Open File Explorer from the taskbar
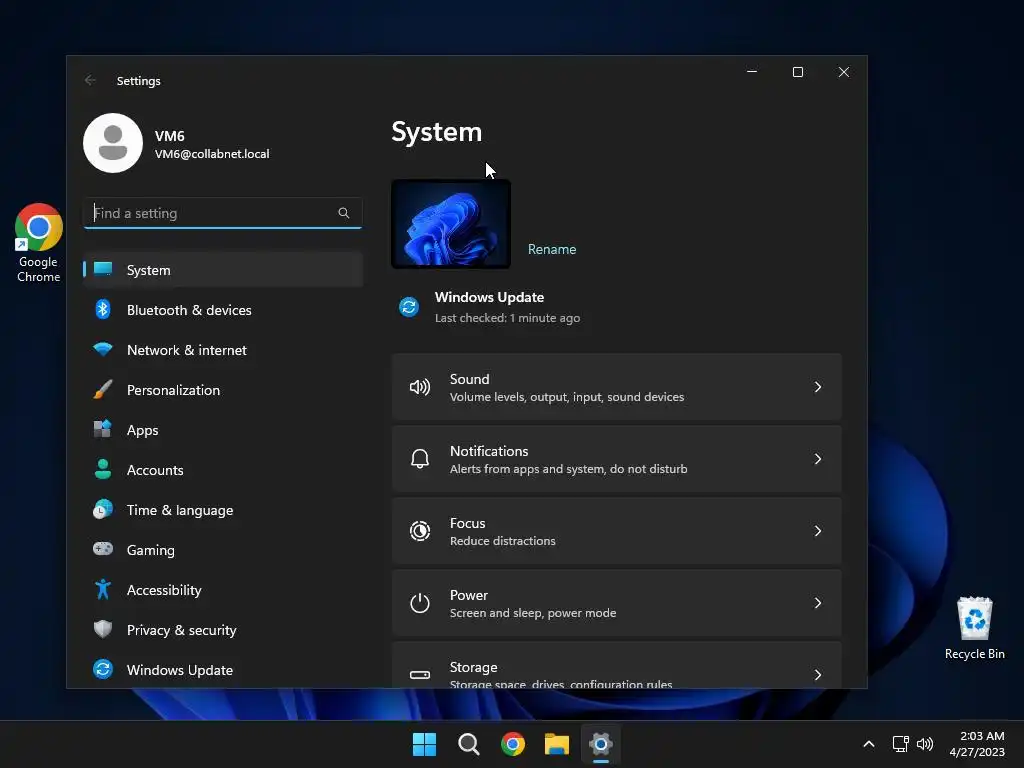This screenshot has height=768, width=1024. tap(556, 744)
